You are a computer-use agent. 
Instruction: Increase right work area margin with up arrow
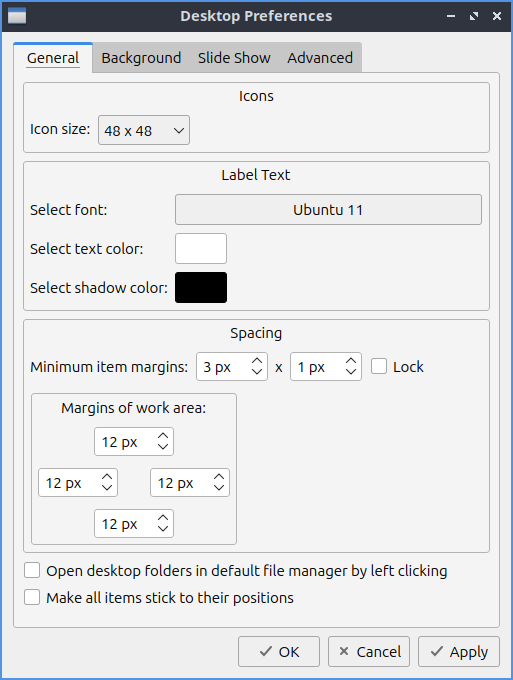219,477
